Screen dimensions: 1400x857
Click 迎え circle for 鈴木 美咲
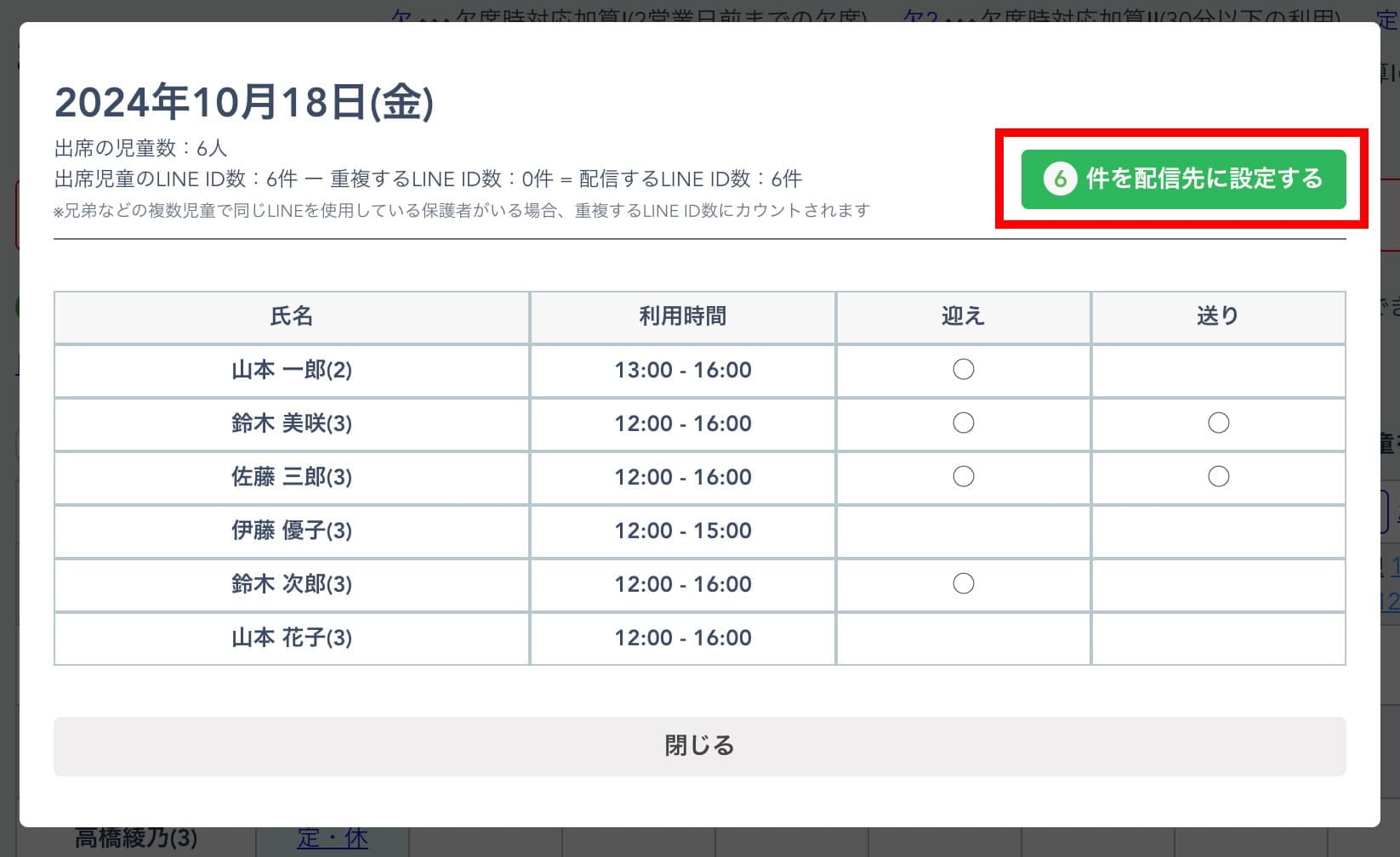coord(963,423)
